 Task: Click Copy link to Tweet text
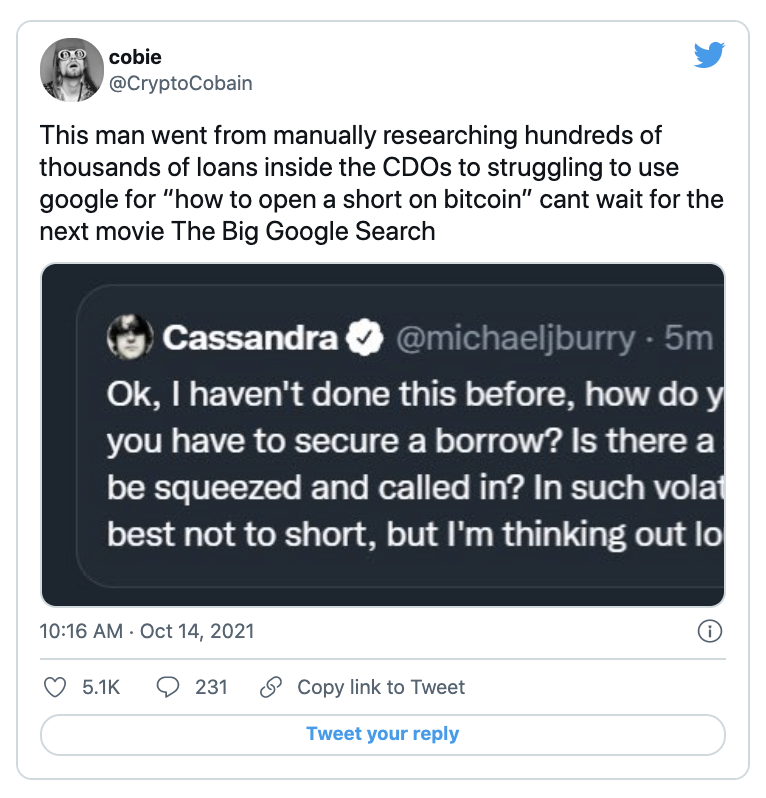pyautogui.click(x=381, y=687)
